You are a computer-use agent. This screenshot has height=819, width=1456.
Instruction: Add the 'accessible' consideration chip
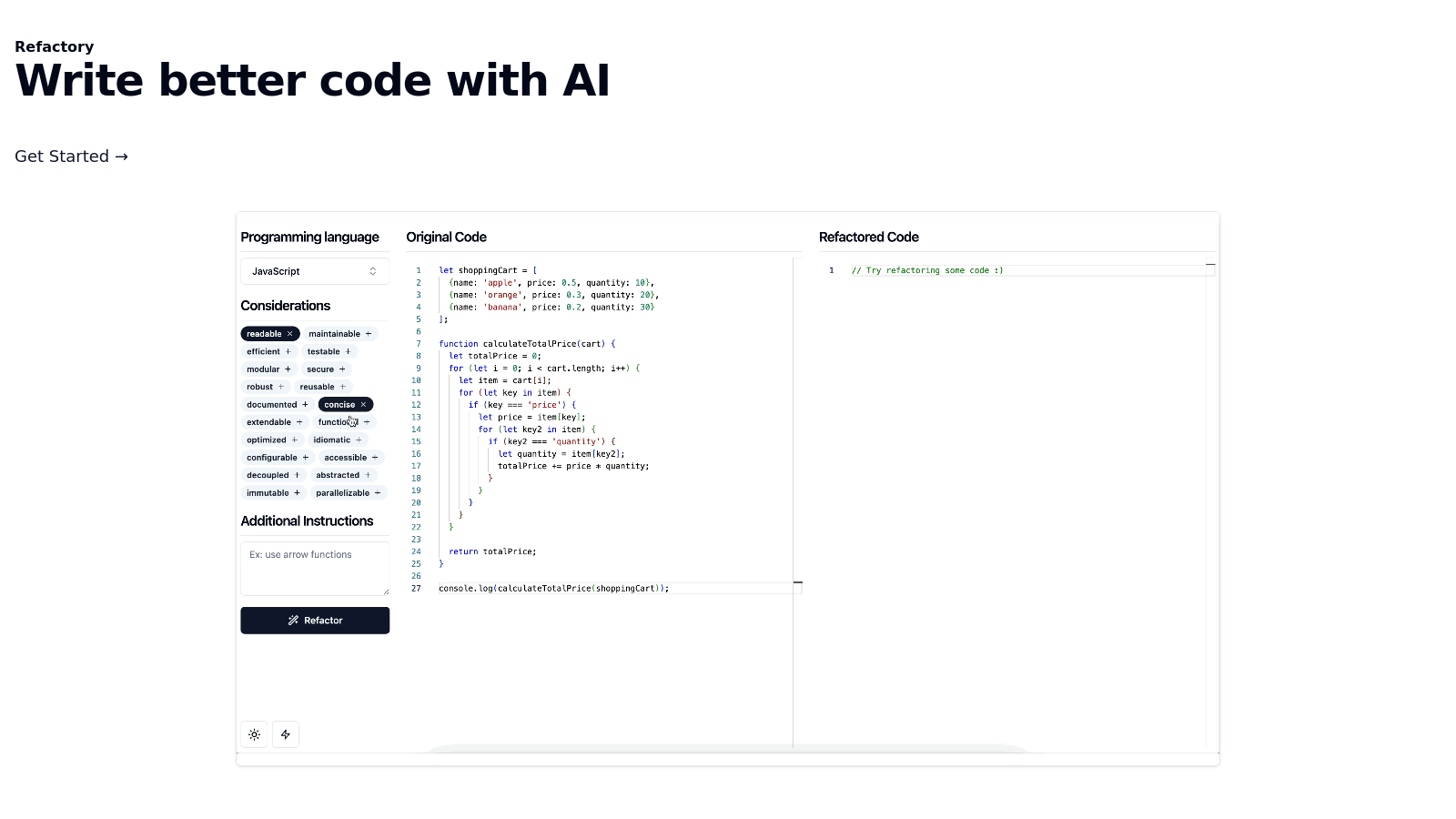pos(351,458)
